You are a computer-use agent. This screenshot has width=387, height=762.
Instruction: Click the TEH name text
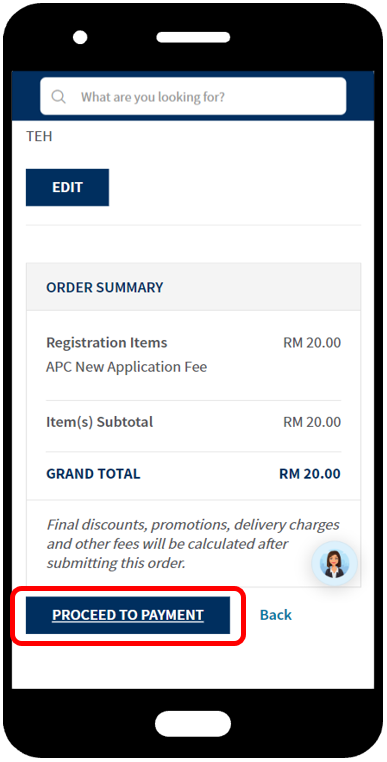point(39,137)
